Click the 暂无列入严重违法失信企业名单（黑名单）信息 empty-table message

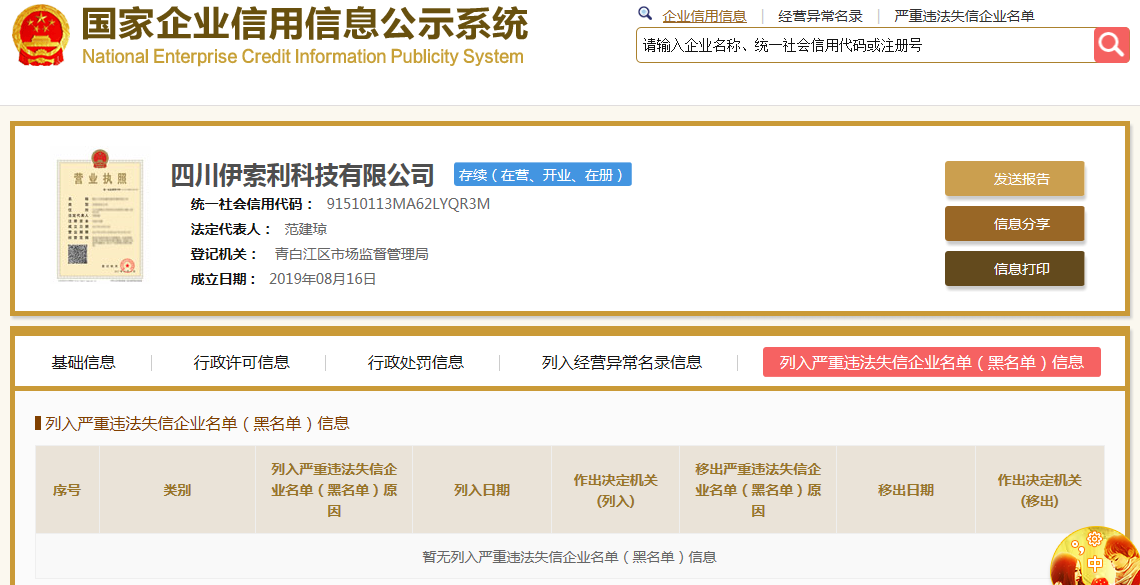pos(569,557)
